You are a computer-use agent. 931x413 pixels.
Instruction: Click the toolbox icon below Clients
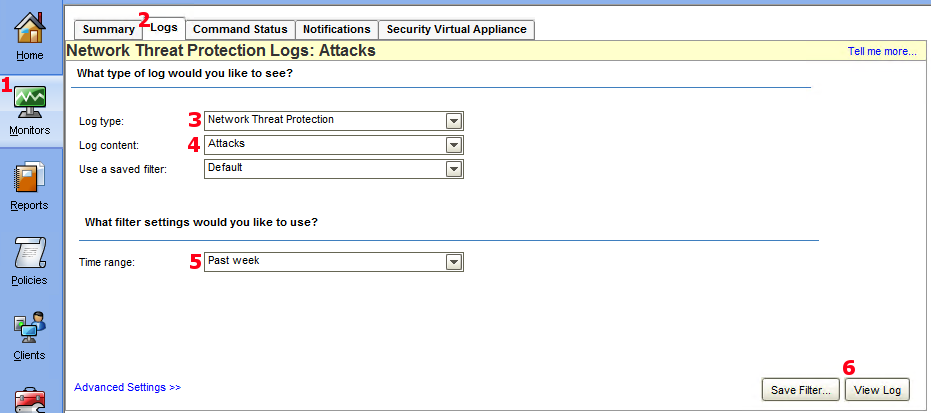pyautogui.click(x=30, y=400)
